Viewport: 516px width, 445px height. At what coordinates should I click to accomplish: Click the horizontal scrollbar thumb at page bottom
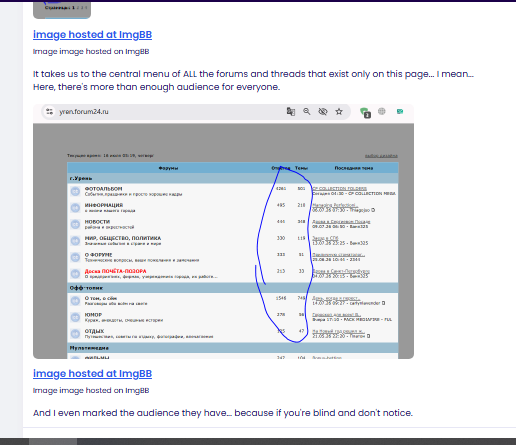click(53, 442)
